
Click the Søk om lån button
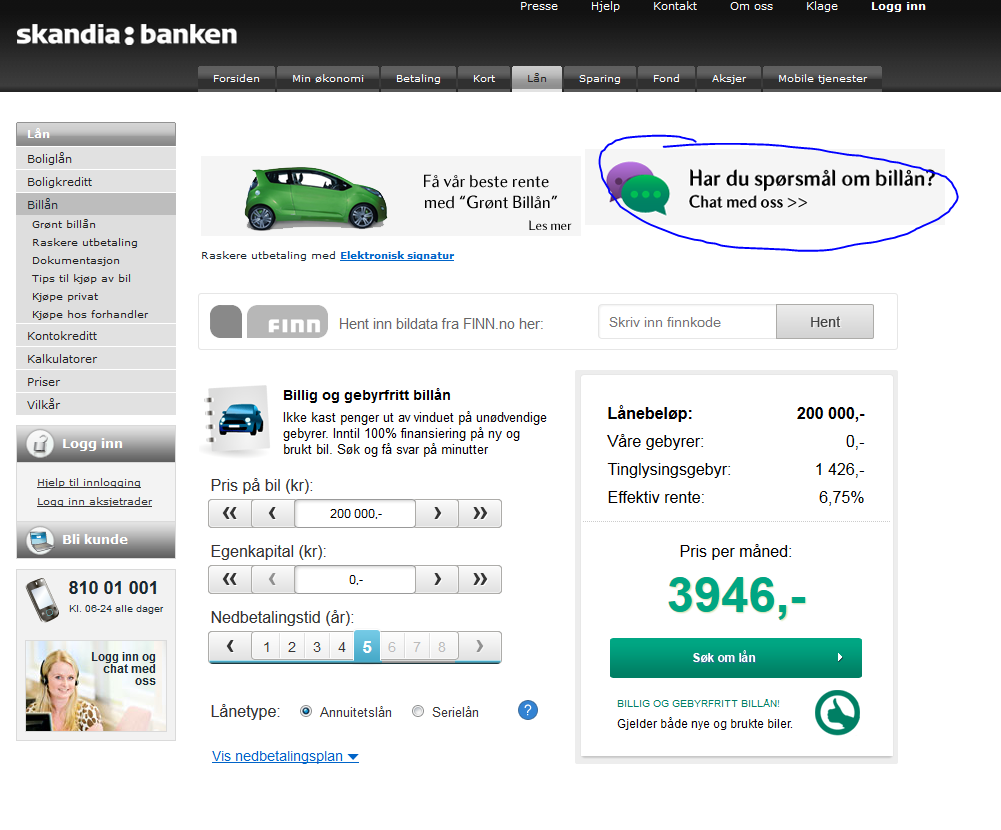point(735,658)
